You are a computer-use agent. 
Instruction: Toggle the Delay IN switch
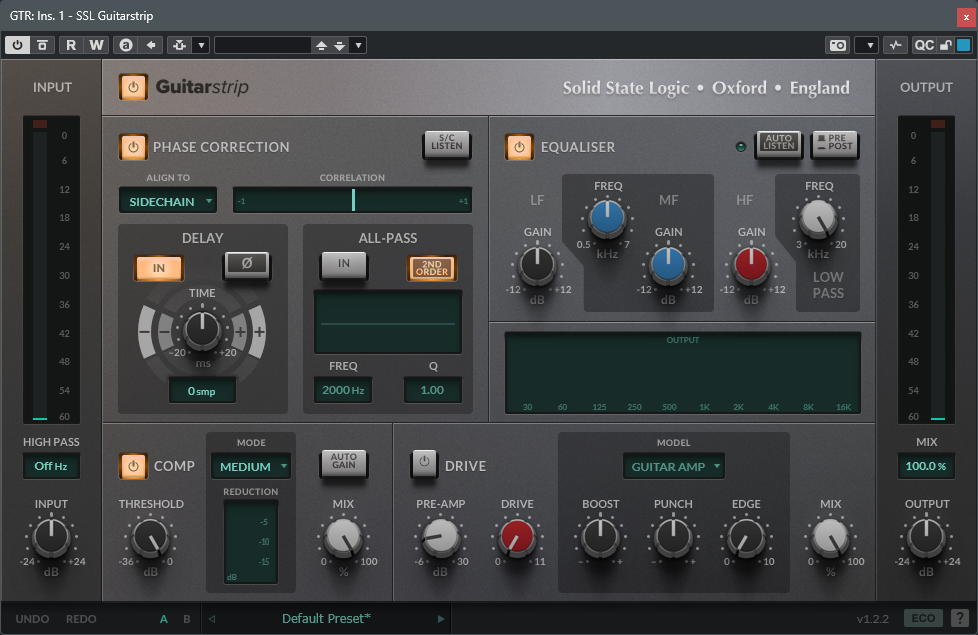[159, 268]
